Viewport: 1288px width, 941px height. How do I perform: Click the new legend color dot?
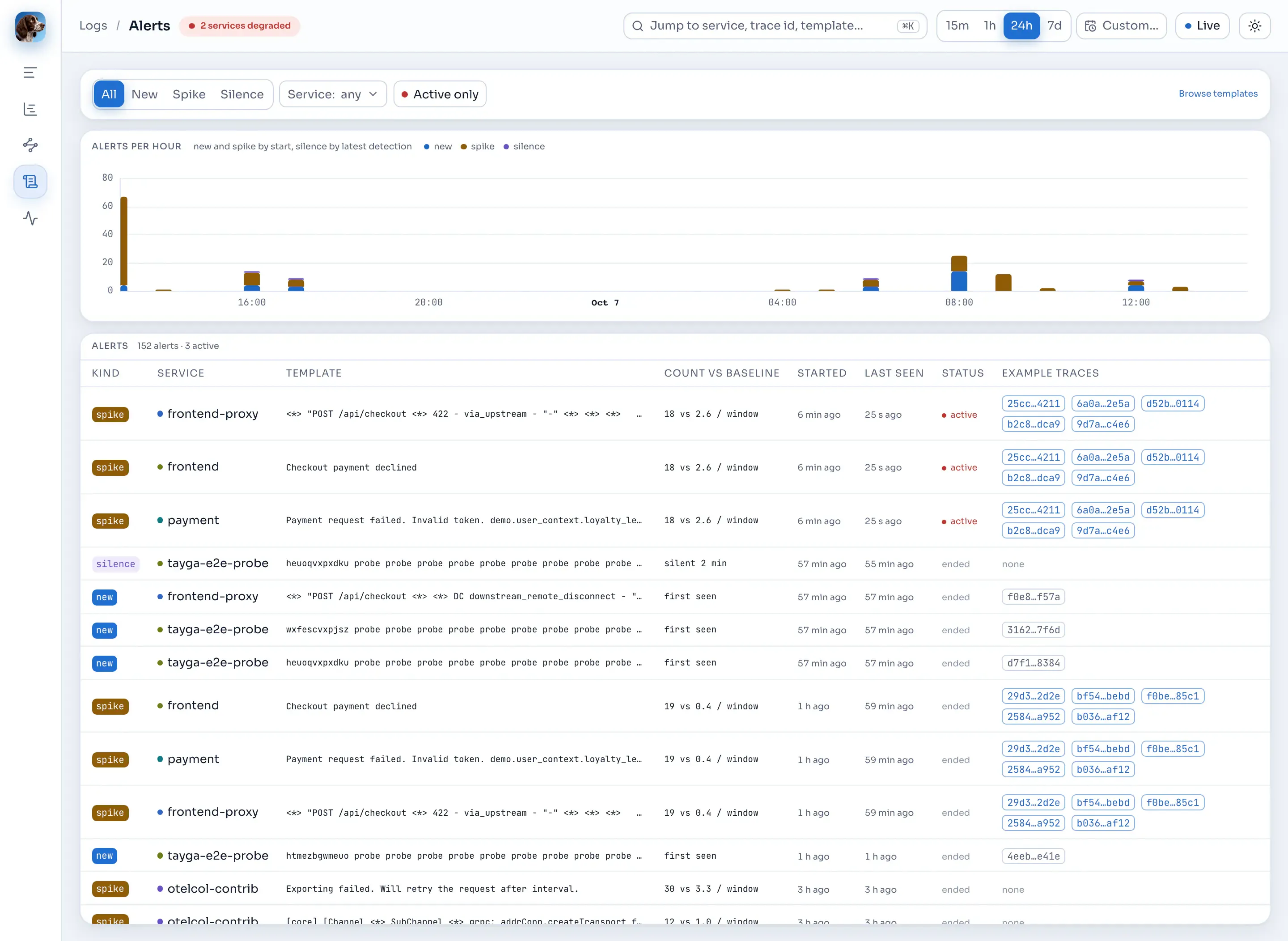tap(427, 146)
